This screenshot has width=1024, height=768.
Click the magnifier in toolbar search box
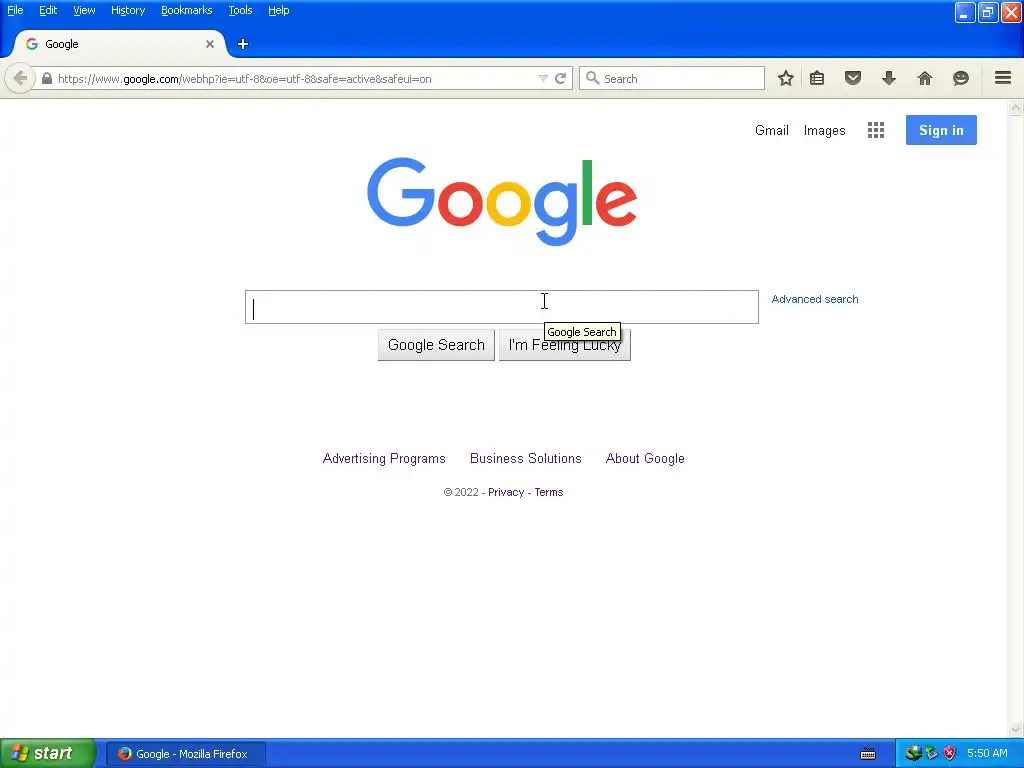pyautogui.click(x=592, y=78)
